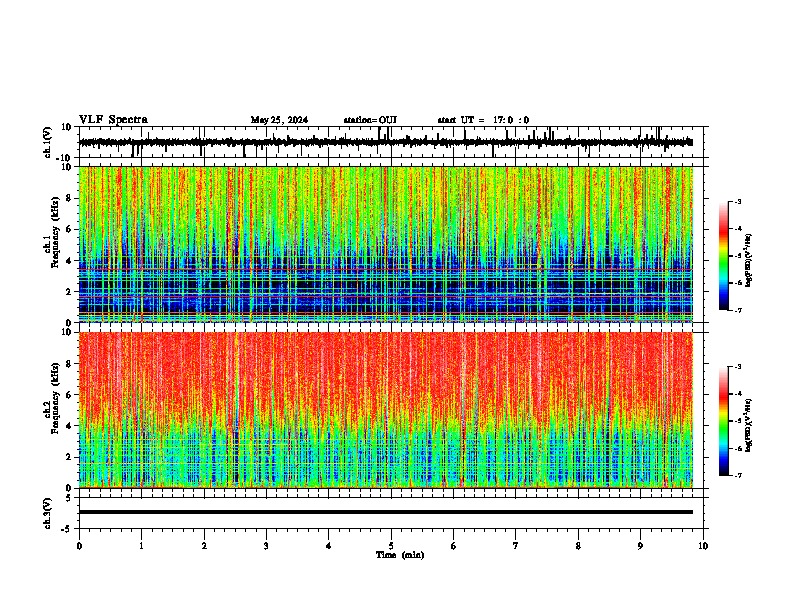The height and width of the screenshot is (612, 792).
Task: Click the 'VLF Spectra' title text
Action: pos(113,120)
